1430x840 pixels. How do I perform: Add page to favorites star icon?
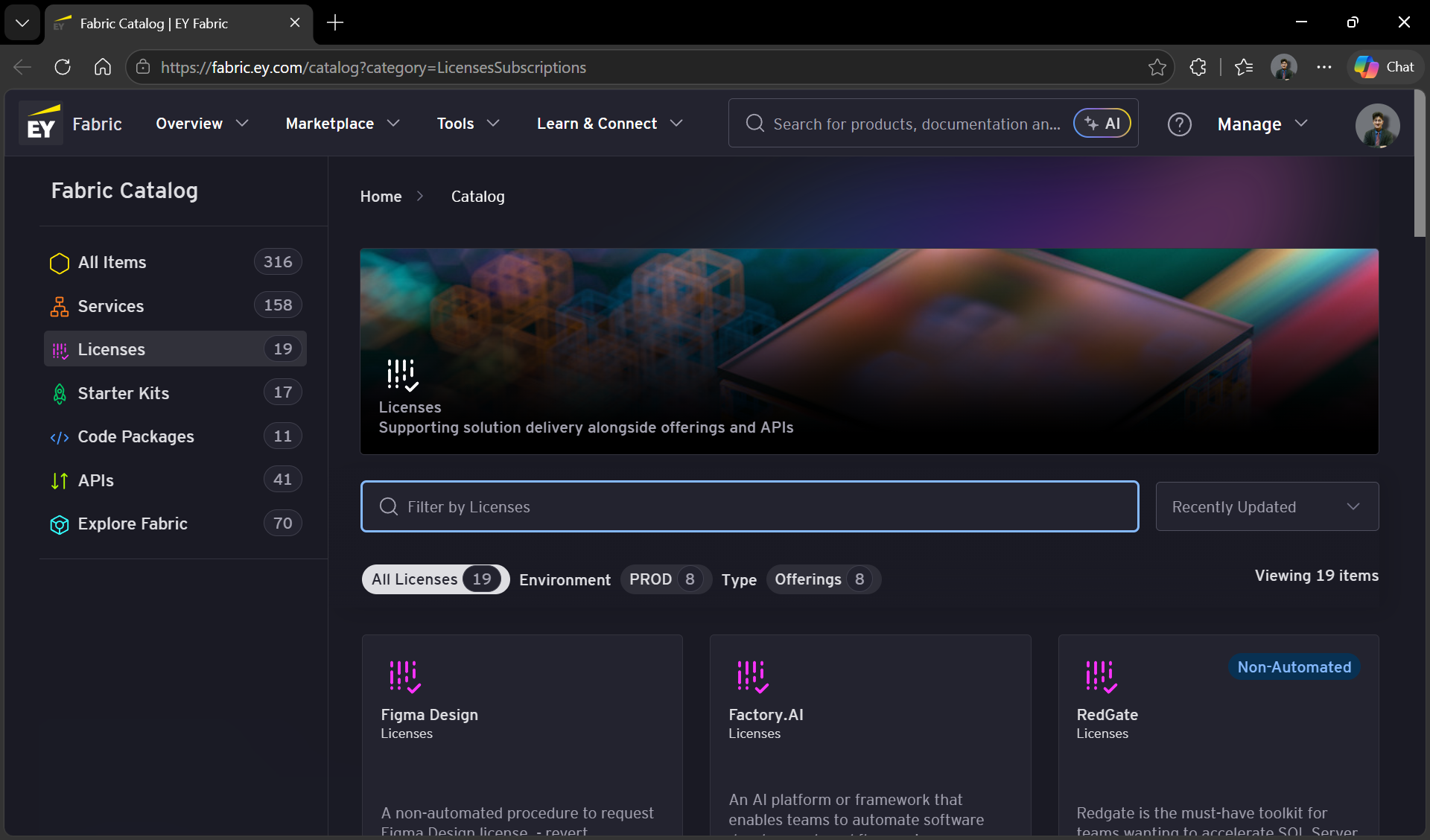(x=1157, y=67)
